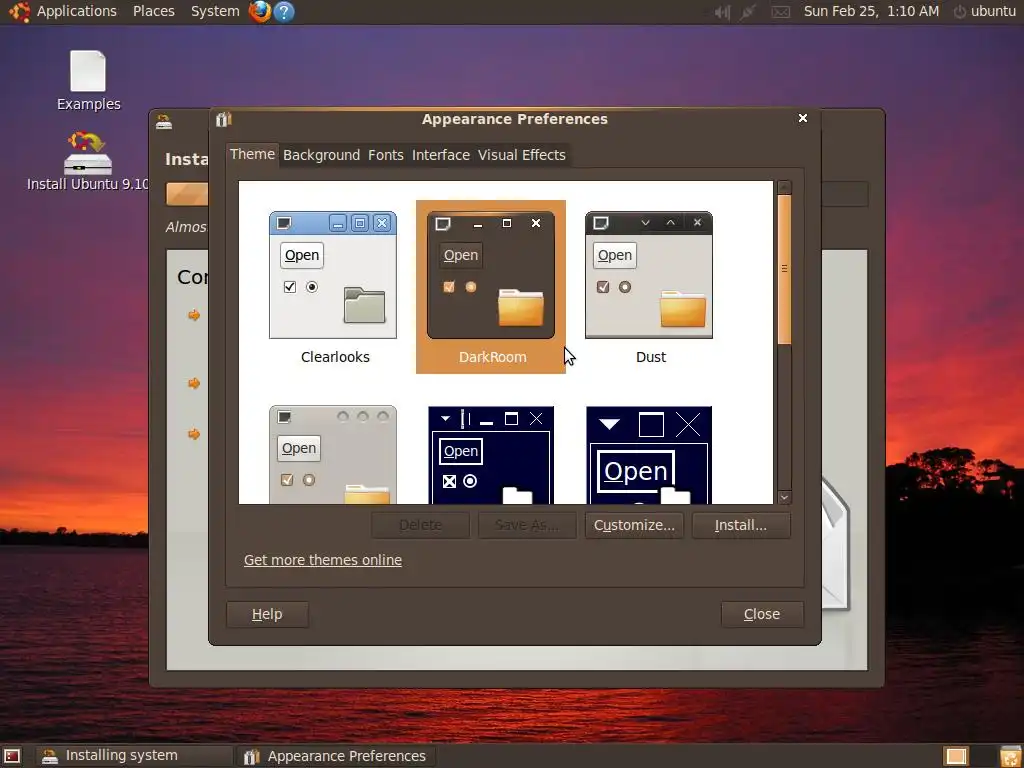Open the System menu
Image resolution: width=1024 pixels, height=768 pixels.
(215, 11)
